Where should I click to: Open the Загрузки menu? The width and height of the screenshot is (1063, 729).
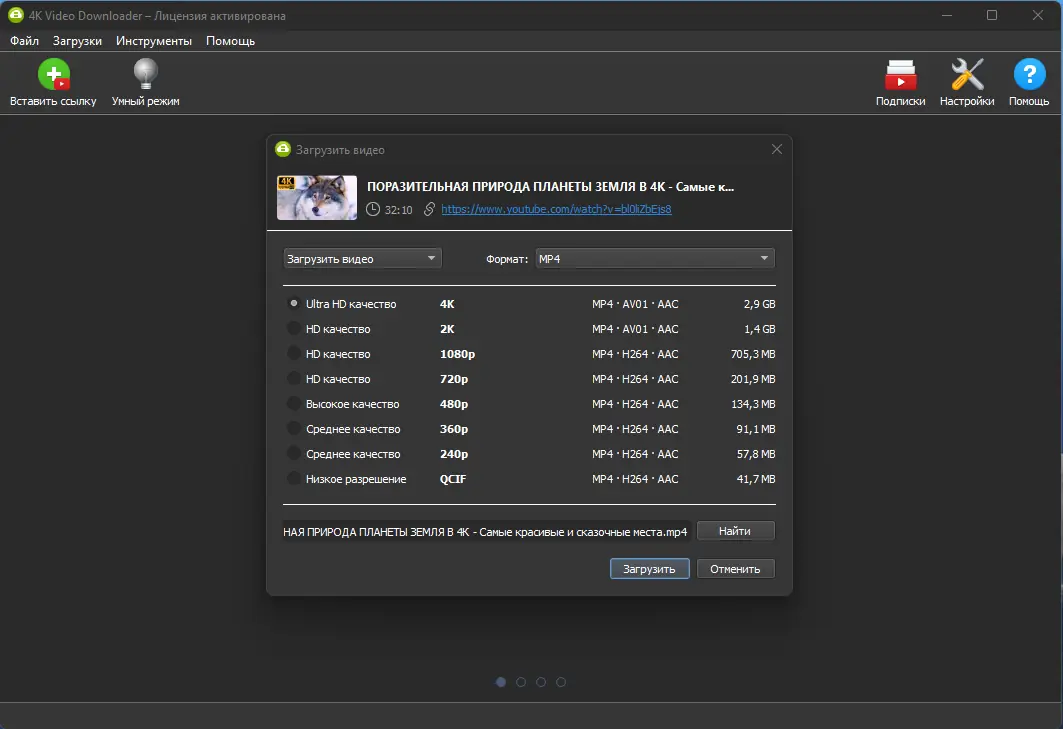(77, 41)
